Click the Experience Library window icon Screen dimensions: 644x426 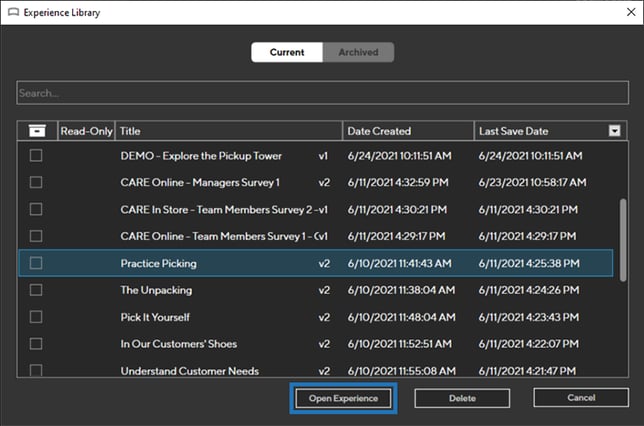14,12
